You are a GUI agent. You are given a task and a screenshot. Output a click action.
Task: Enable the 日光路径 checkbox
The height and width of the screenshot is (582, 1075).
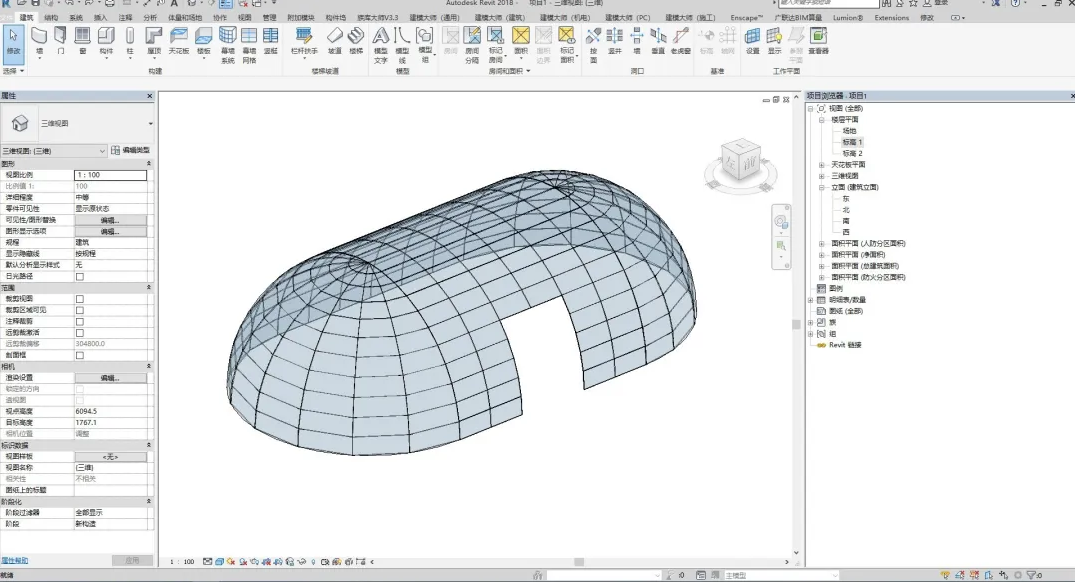pyautogui.click(x=80, y=276)
